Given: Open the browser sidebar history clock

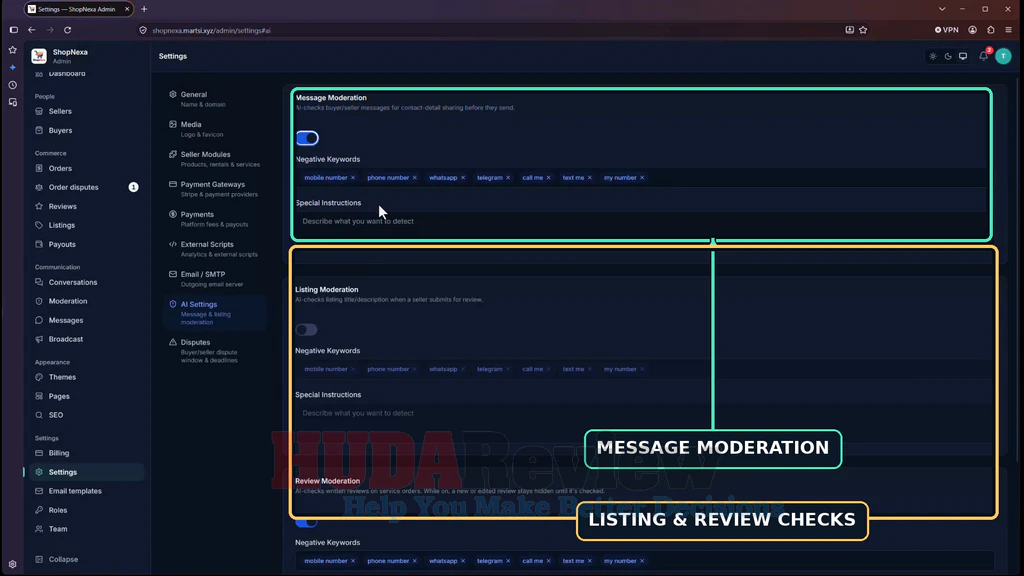Looking at the screenshot, I should [12, 85].
